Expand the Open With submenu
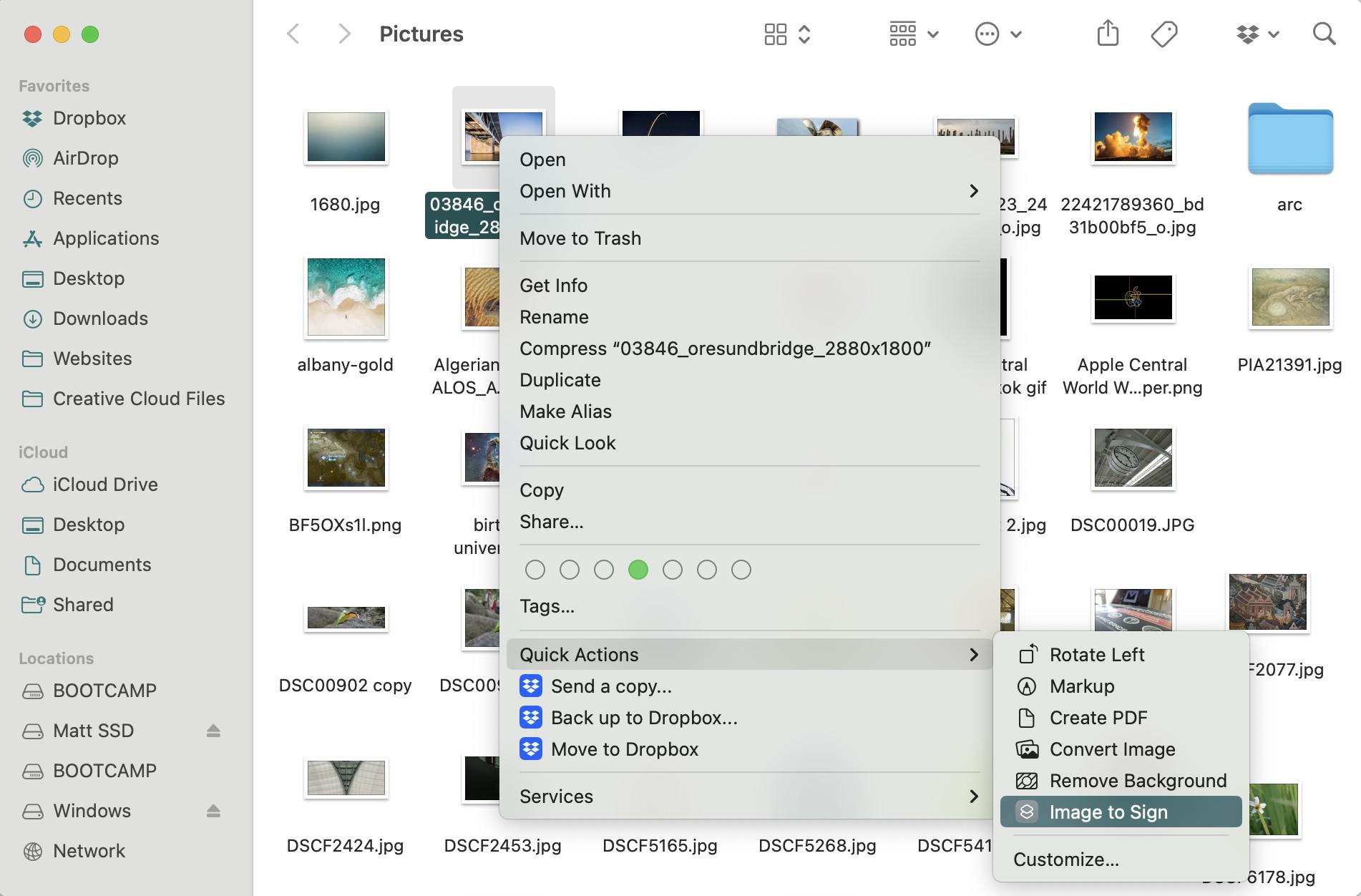Viewport: 1361px width, 896px height. tap(749, 191)
